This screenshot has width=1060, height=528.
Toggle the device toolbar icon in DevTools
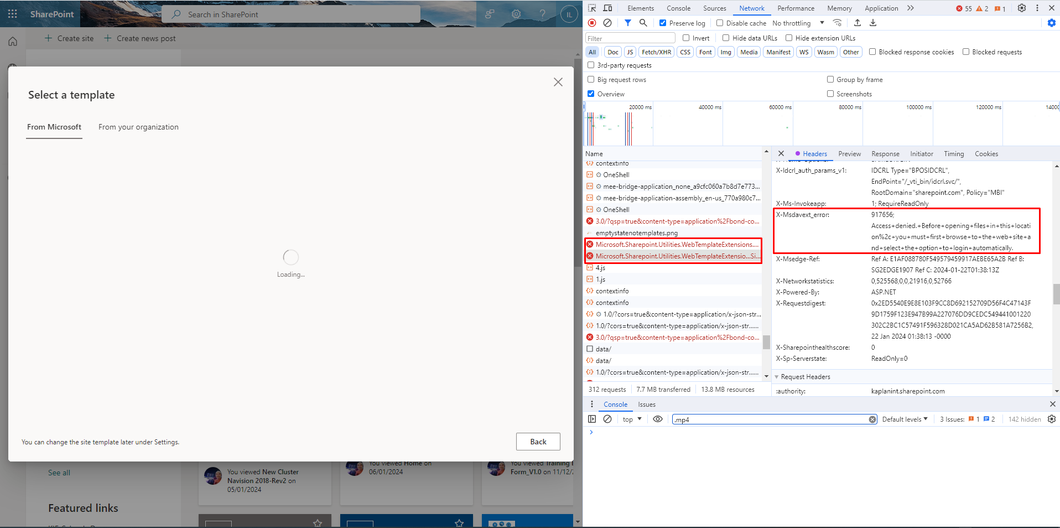tap(607, 8)
